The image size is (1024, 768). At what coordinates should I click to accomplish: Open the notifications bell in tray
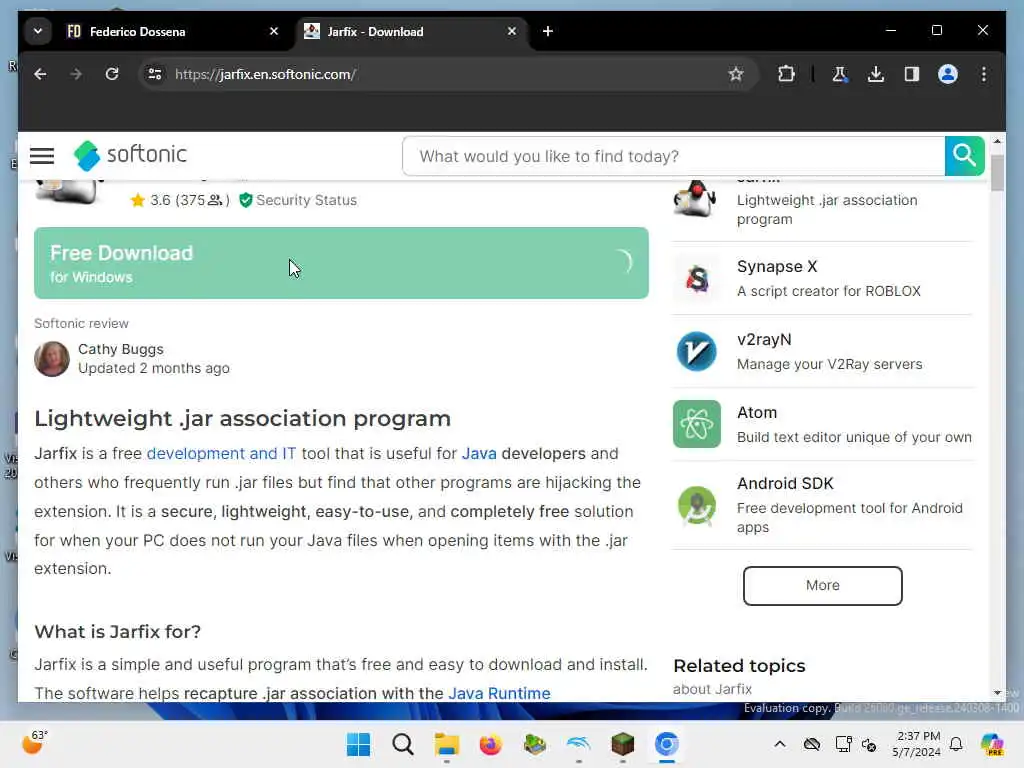coord(956,744)
